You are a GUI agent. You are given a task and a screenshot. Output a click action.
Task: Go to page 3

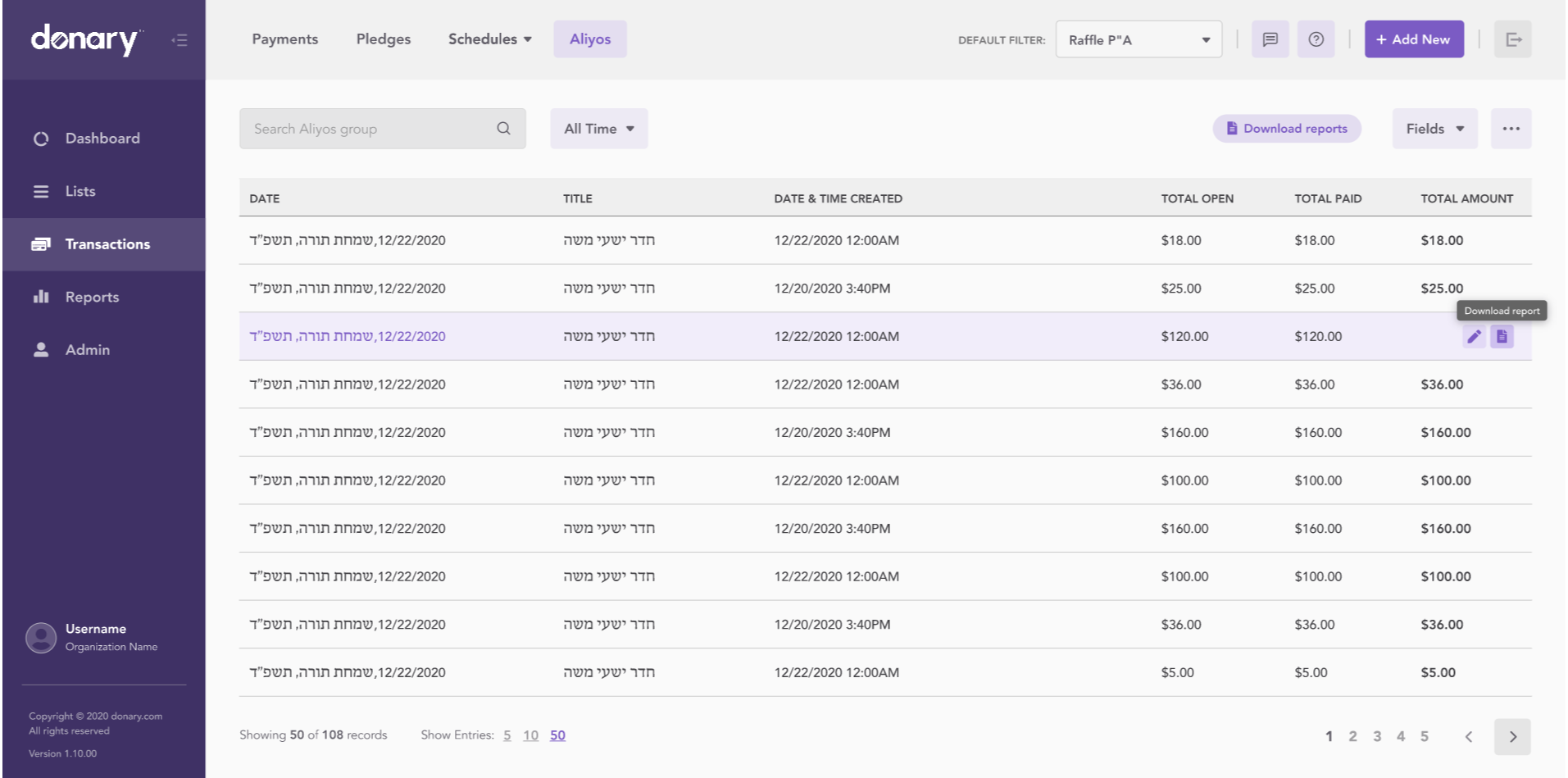1377,736
